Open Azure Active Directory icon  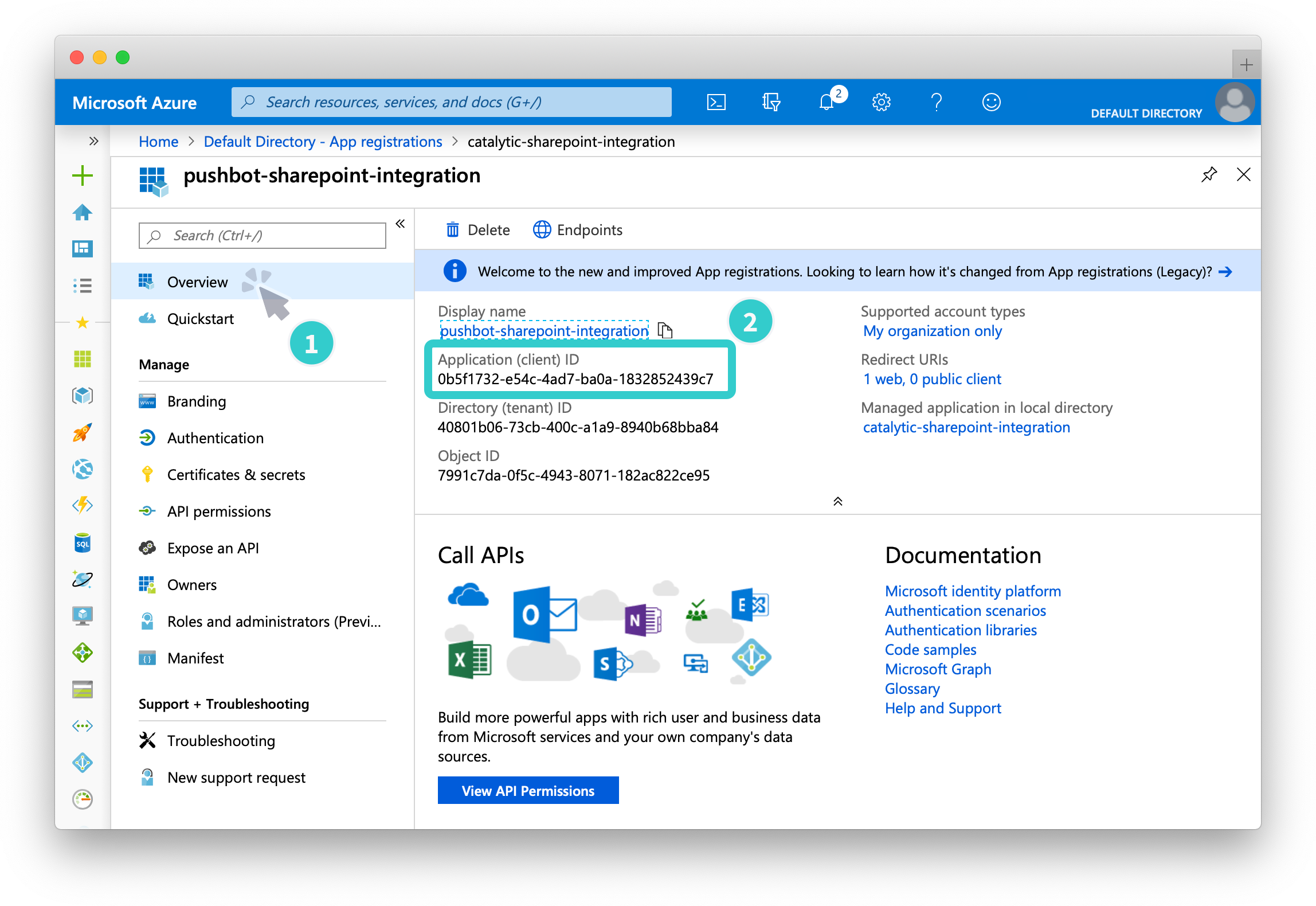point(83,763)
